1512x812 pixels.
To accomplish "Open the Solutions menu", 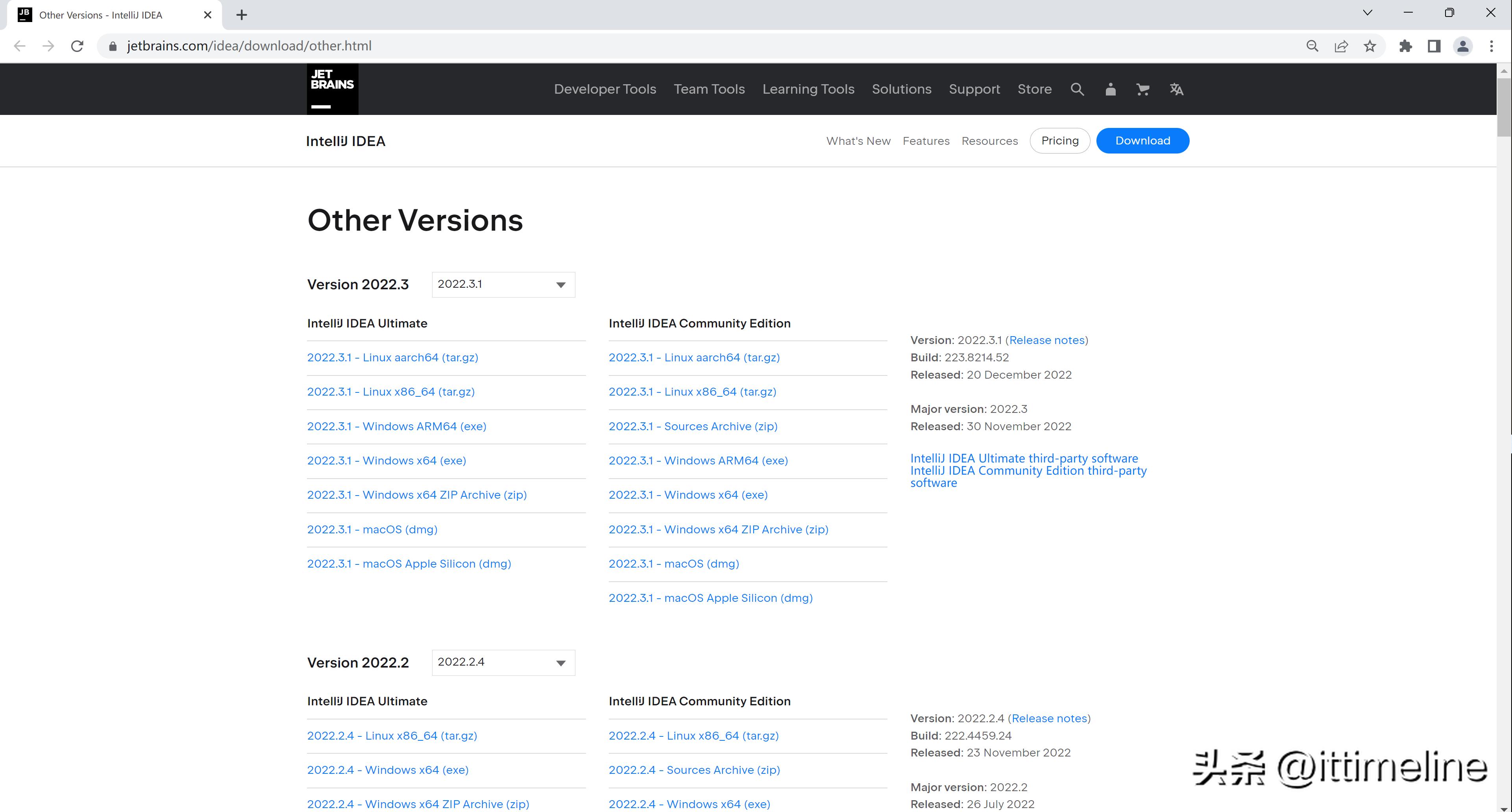I will coord(902,89).
